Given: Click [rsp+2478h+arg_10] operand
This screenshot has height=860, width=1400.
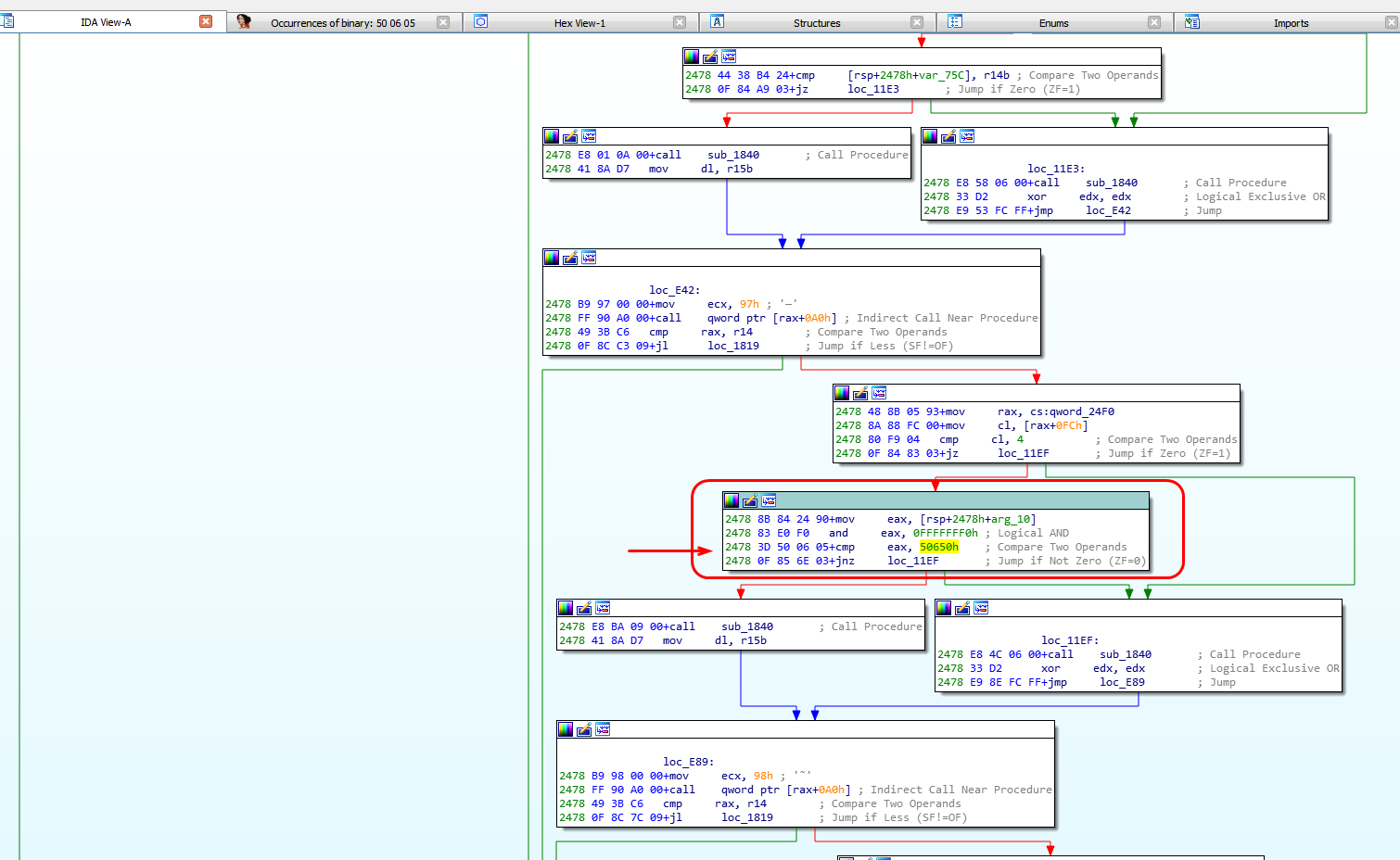Looking at the screenshot, I should point(978,519).
